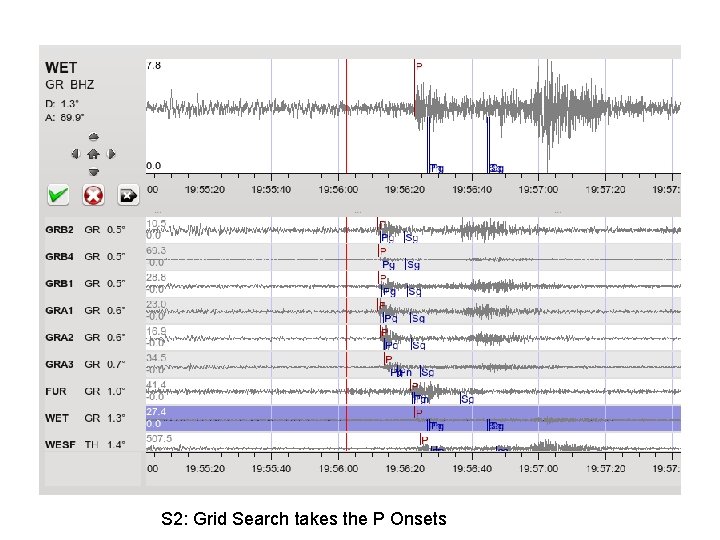Select the GRA2 station row

click(x=363, y=338)
